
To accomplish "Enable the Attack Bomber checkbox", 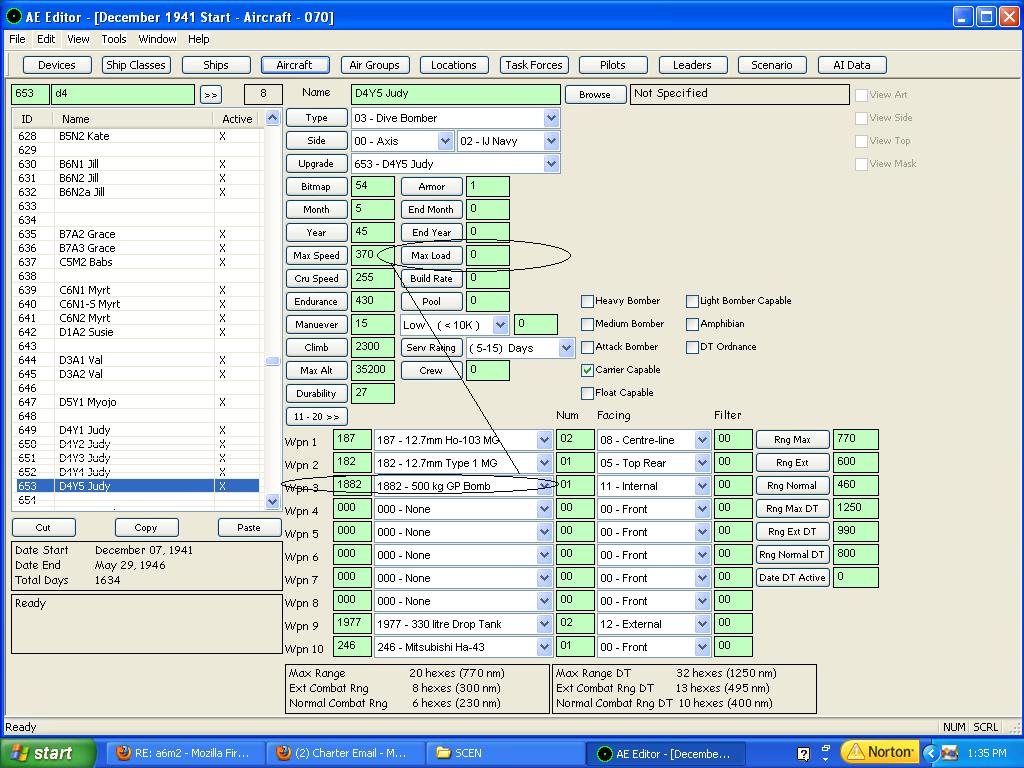I will (587, 347).
